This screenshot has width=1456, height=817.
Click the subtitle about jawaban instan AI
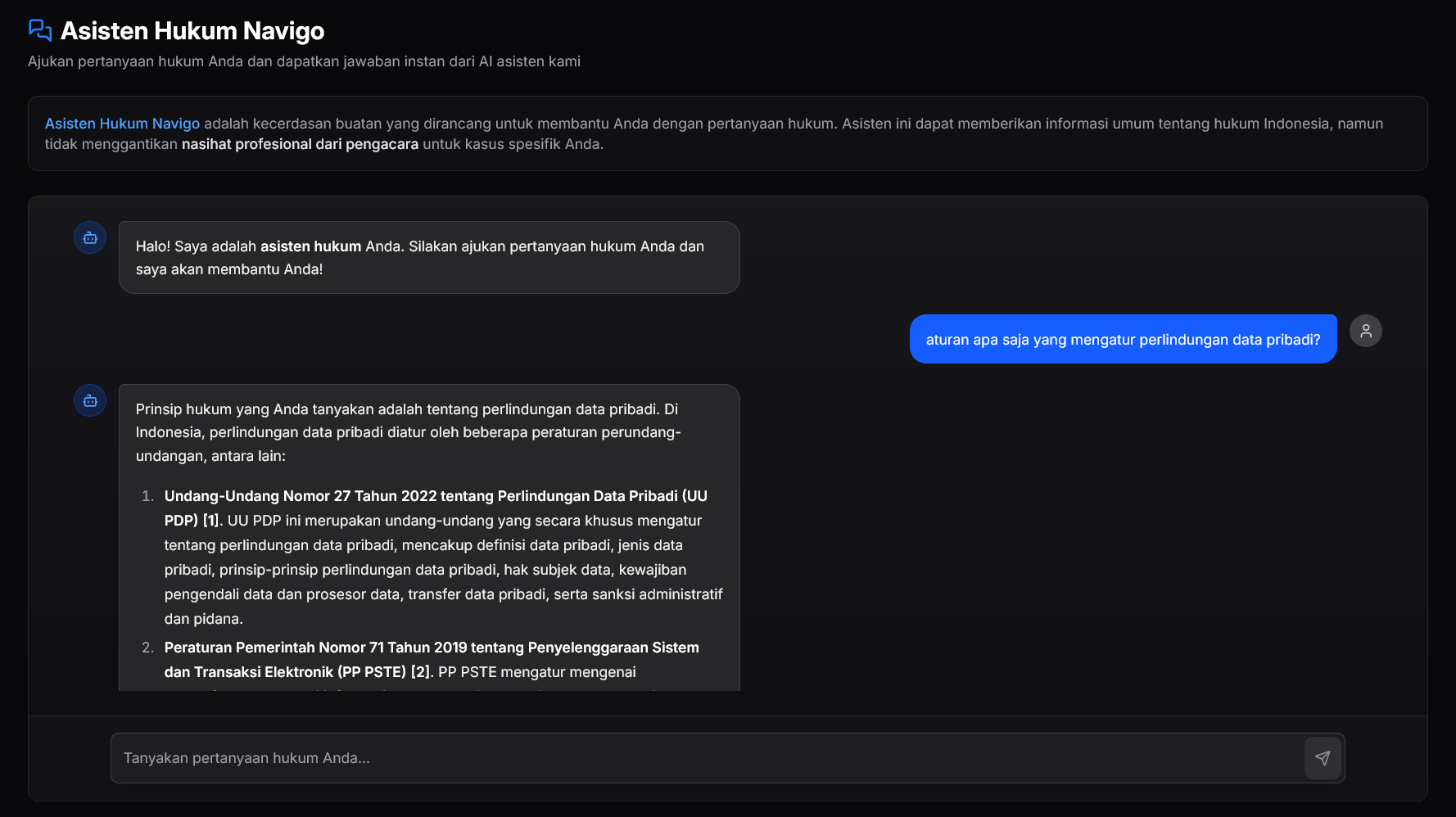coord(304,61)
